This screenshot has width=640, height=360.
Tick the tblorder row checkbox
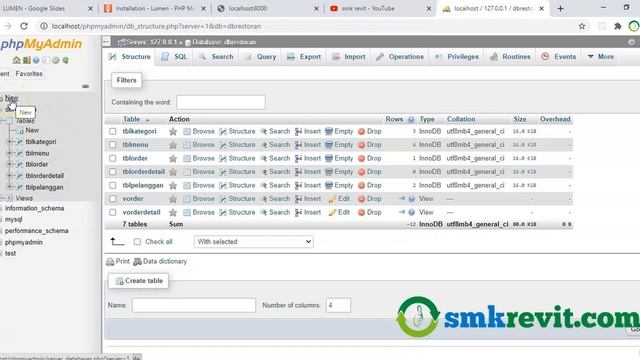coord(113,158)
